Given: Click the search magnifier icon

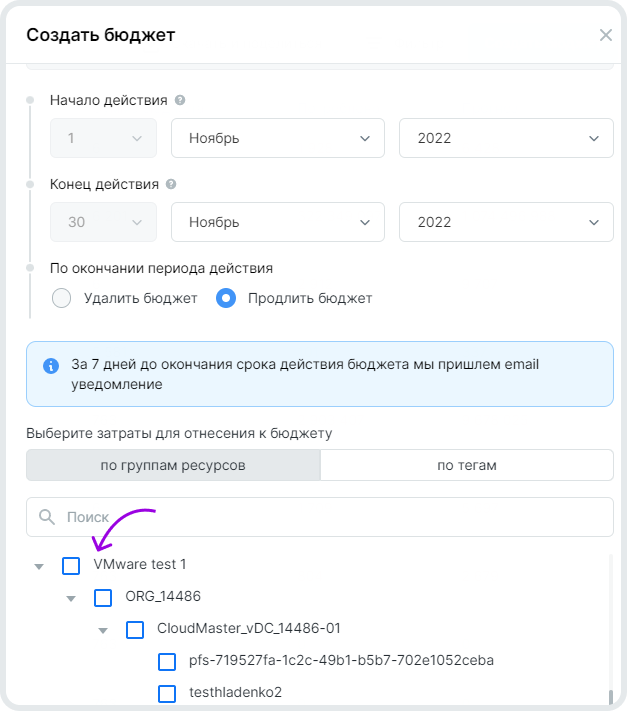Looking at the screenshot, I should click(46, 517).
